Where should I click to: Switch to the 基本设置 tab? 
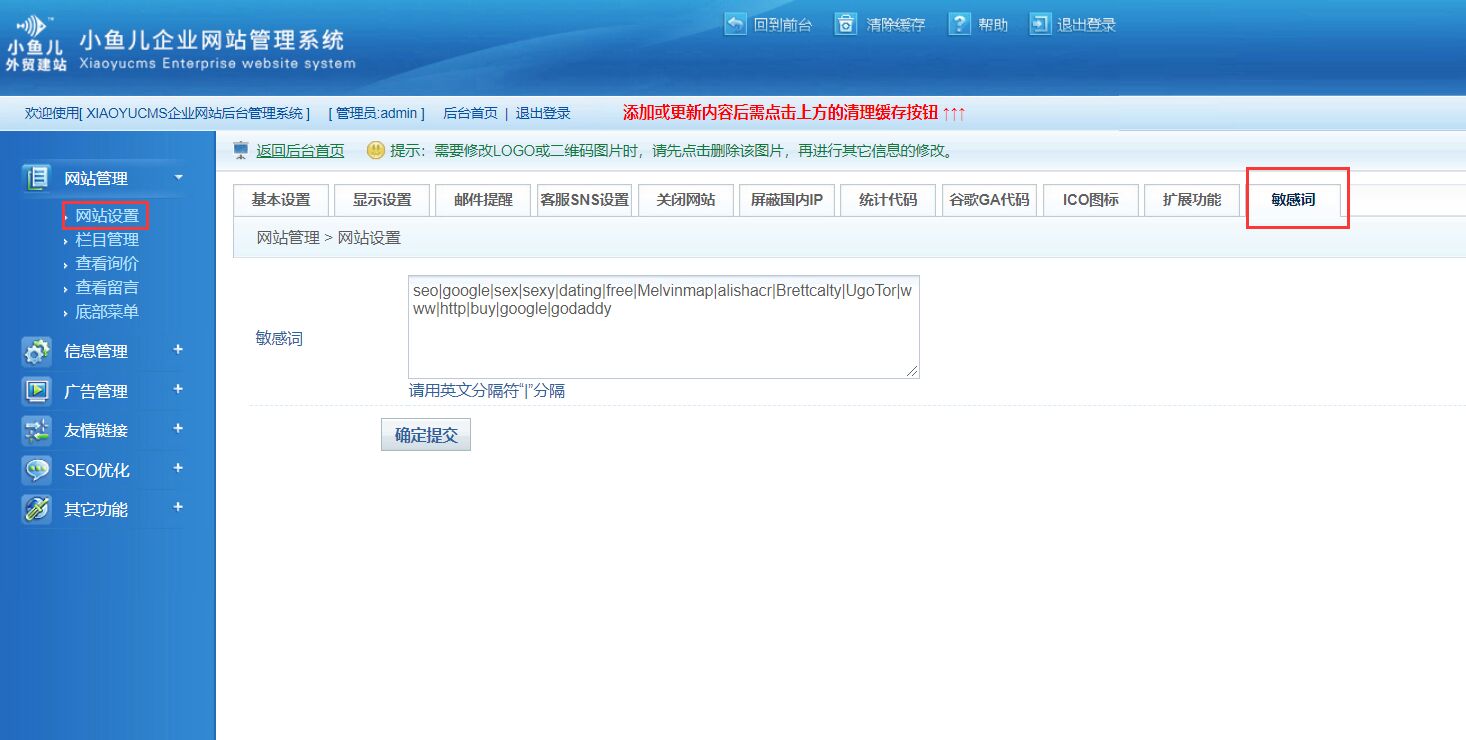click(x=281, y=200)
